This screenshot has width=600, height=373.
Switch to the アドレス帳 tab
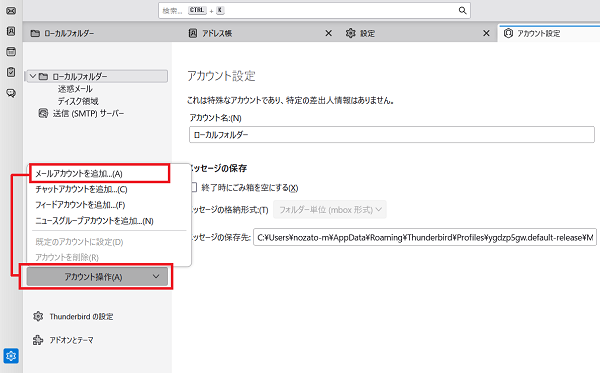[x=217, y=34]
